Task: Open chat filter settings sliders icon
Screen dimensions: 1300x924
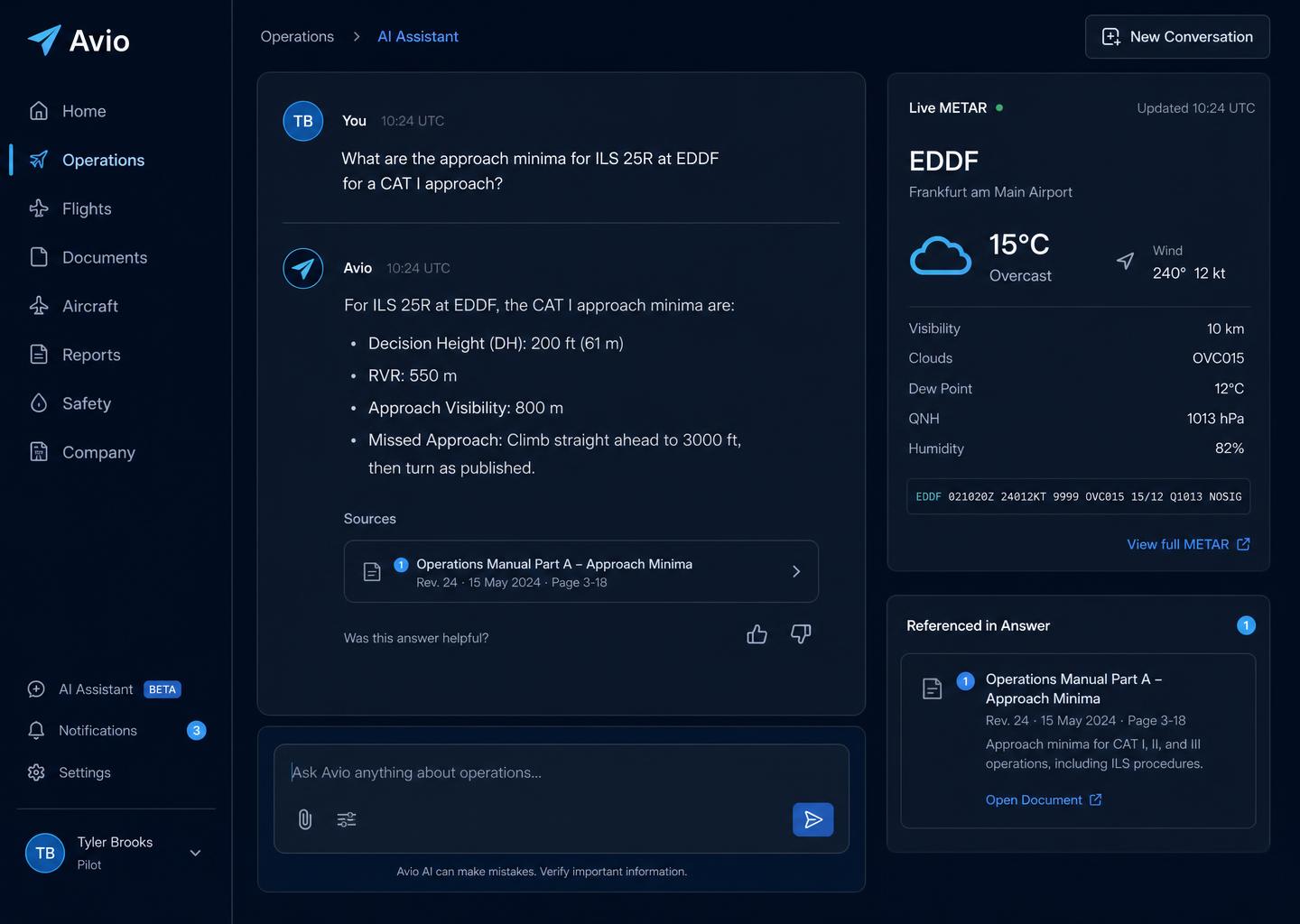Action: click(347, 819)
